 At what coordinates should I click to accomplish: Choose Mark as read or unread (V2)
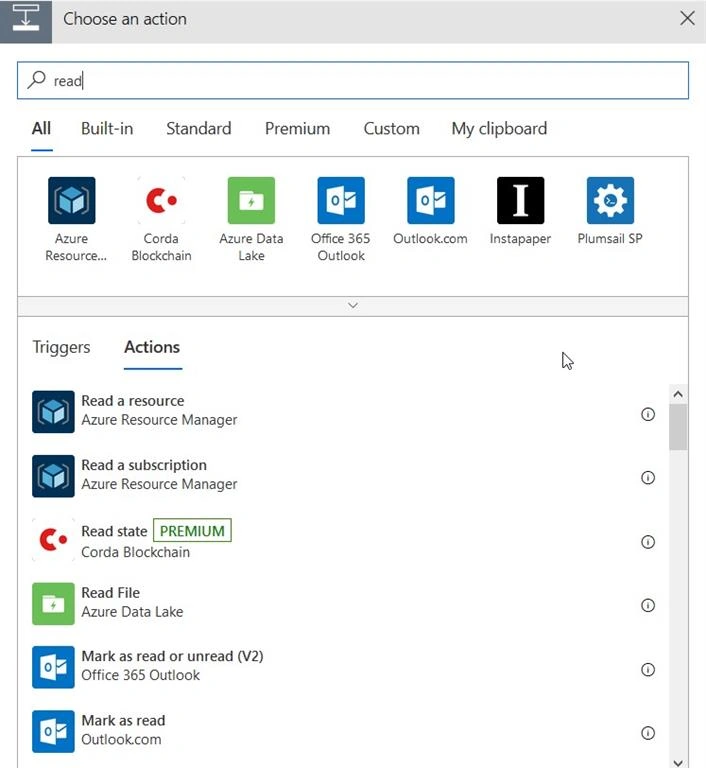(343, 667)
